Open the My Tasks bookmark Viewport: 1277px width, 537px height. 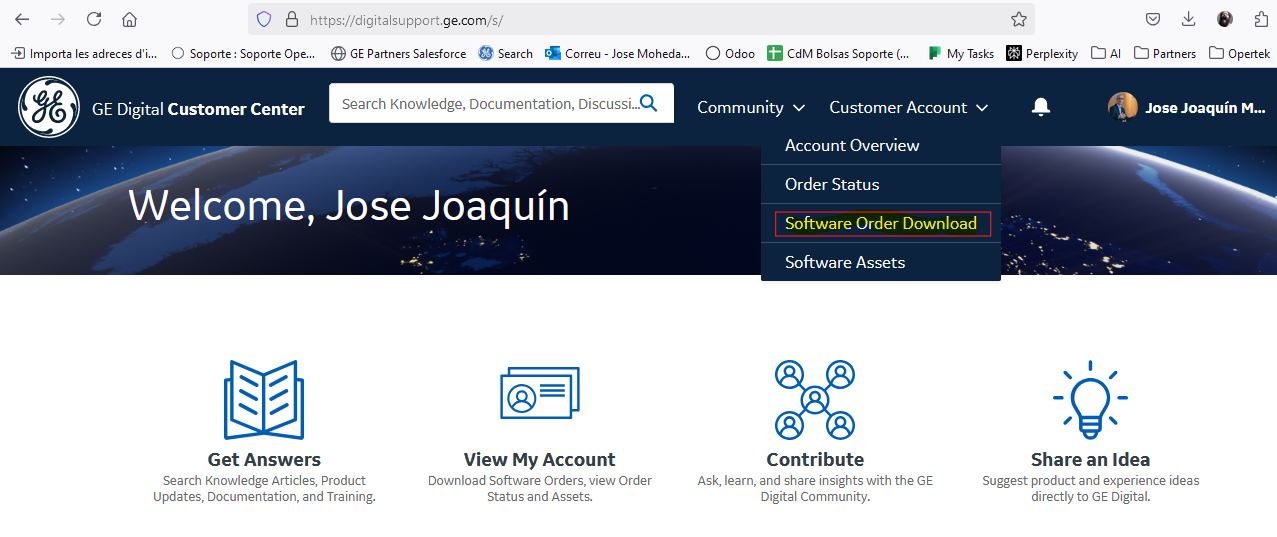pos(960,53)
